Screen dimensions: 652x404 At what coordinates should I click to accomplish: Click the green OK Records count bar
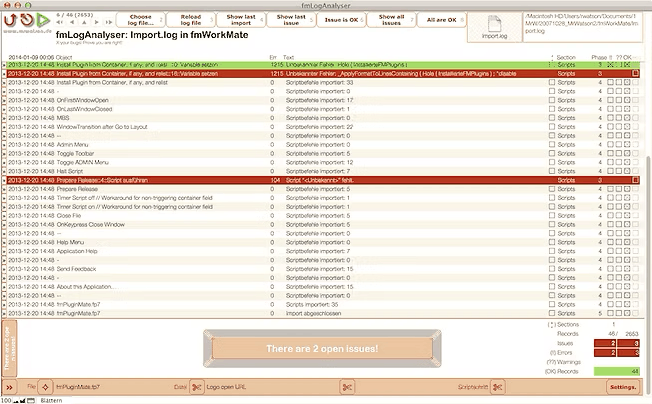[617, 371]
